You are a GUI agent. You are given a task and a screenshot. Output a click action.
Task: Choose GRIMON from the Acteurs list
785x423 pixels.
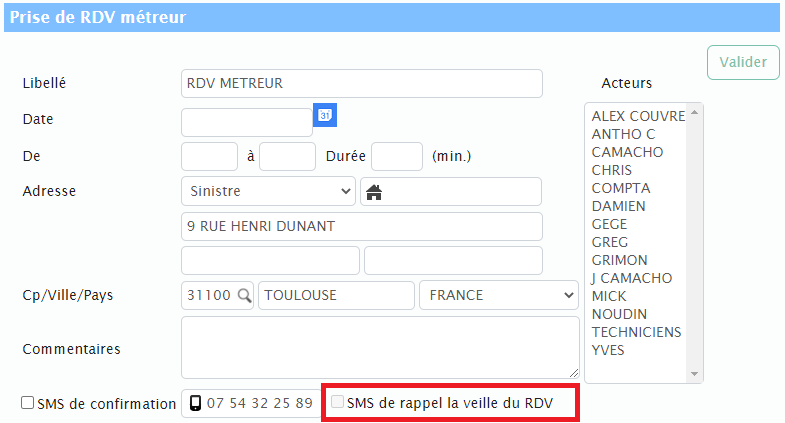619,260
